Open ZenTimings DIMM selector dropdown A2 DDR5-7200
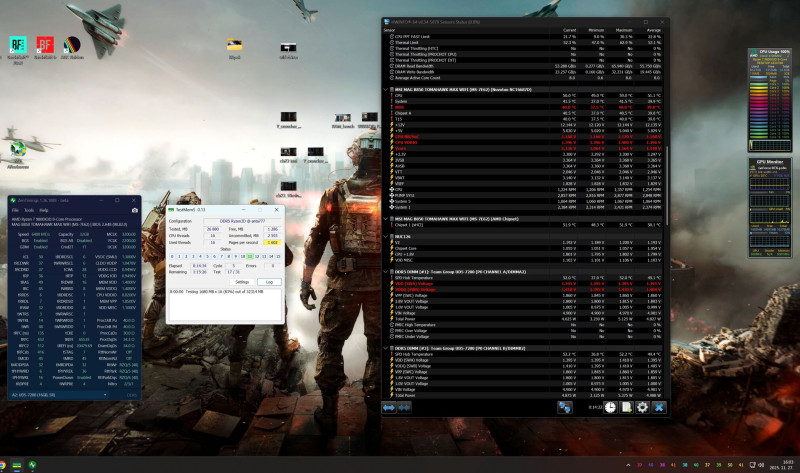The image size is (800, 473). [x=59, y=395]
